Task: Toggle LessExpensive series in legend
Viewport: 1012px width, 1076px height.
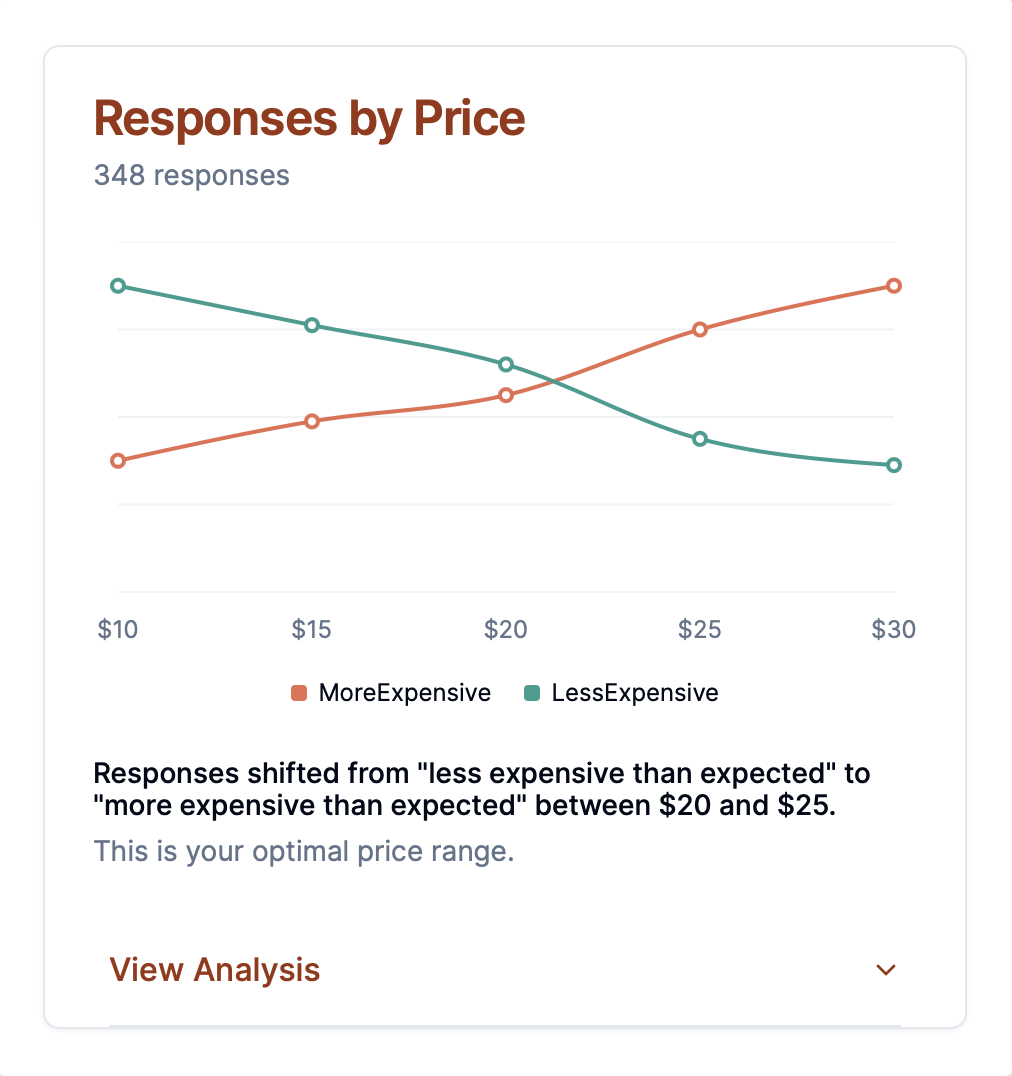Action: (634, 693)
